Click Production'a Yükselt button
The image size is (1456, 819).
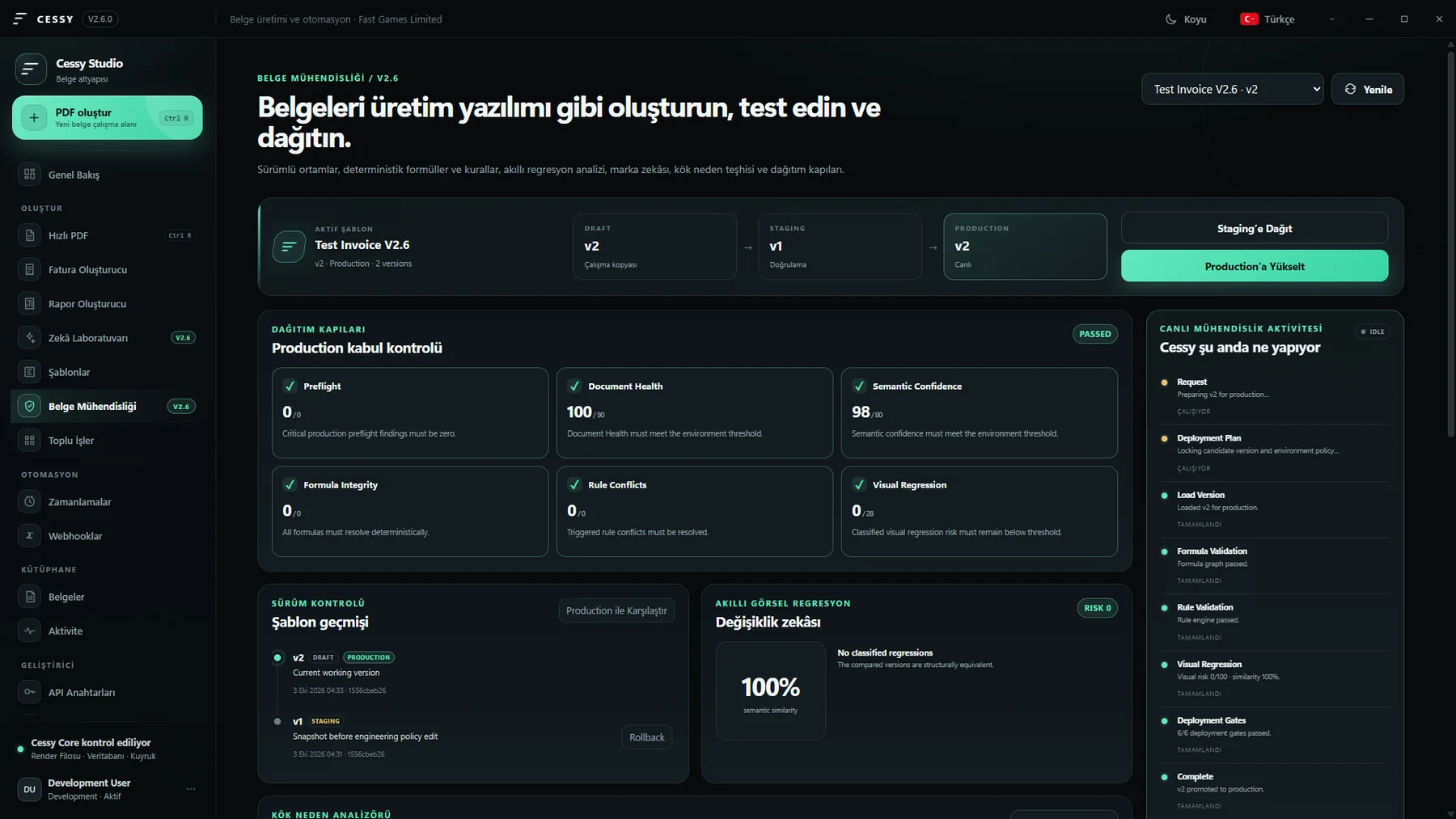pos(1255,266)
